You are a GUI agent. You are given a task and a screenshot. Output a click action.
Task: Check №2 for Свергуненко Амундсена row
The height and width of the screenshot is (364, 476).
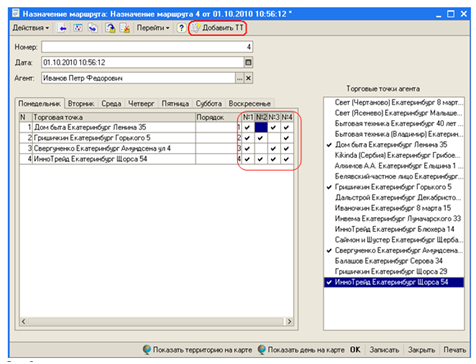click(x=261, y=149)
